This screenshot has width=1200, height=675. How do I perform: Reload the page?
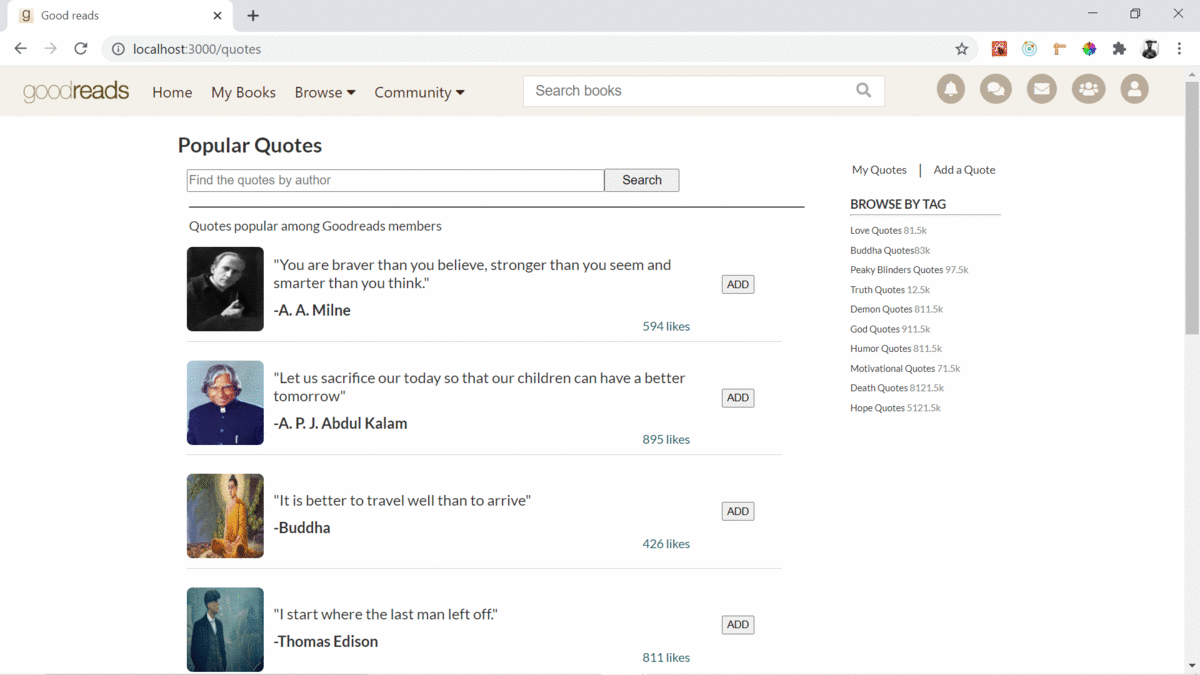coord(81,48)
